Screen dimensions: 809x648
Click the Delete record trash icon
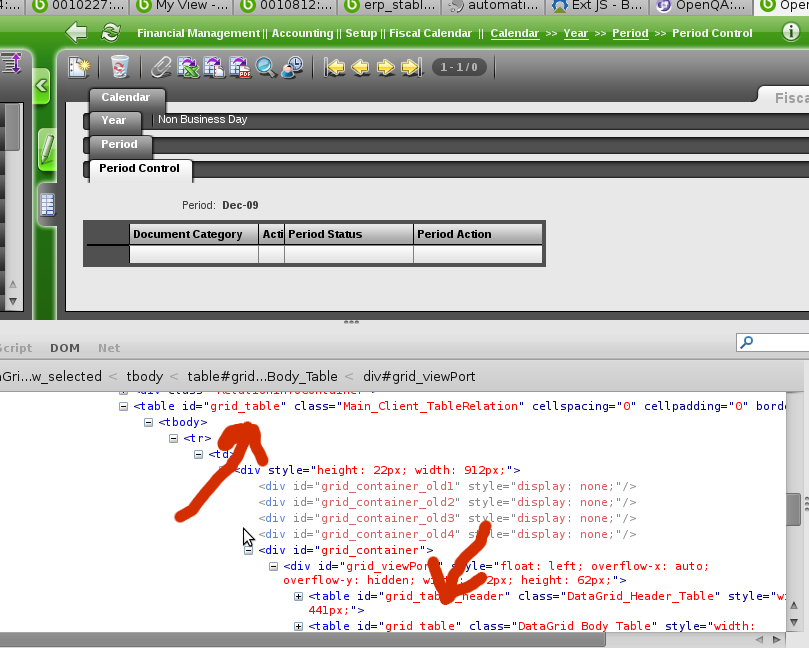(120, 68)
